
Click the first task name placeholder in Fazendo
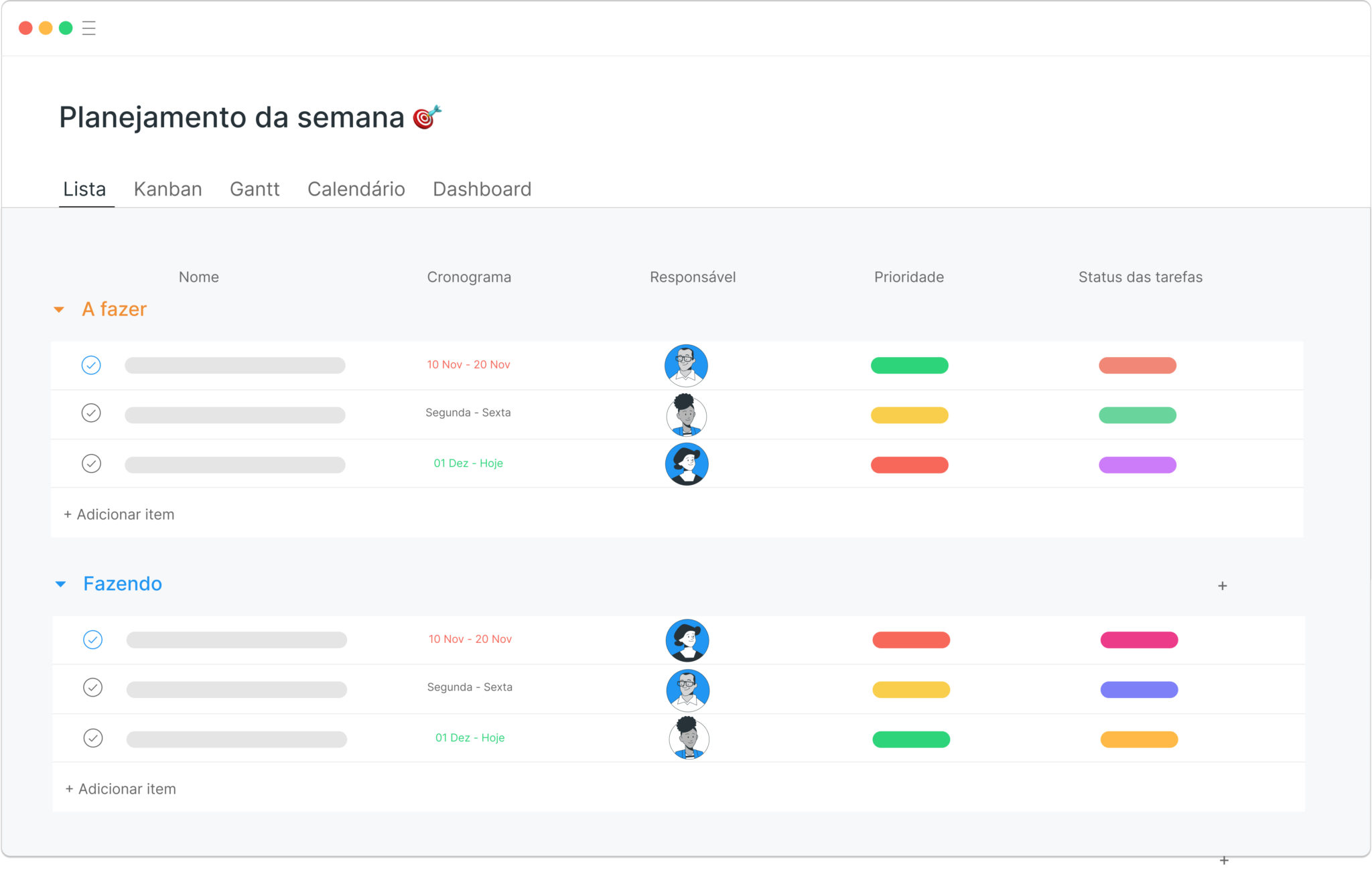236,640
